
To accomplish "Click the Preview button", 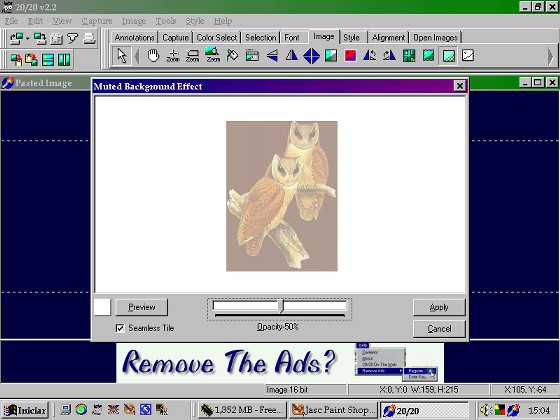I will click(x=142, y=307).
